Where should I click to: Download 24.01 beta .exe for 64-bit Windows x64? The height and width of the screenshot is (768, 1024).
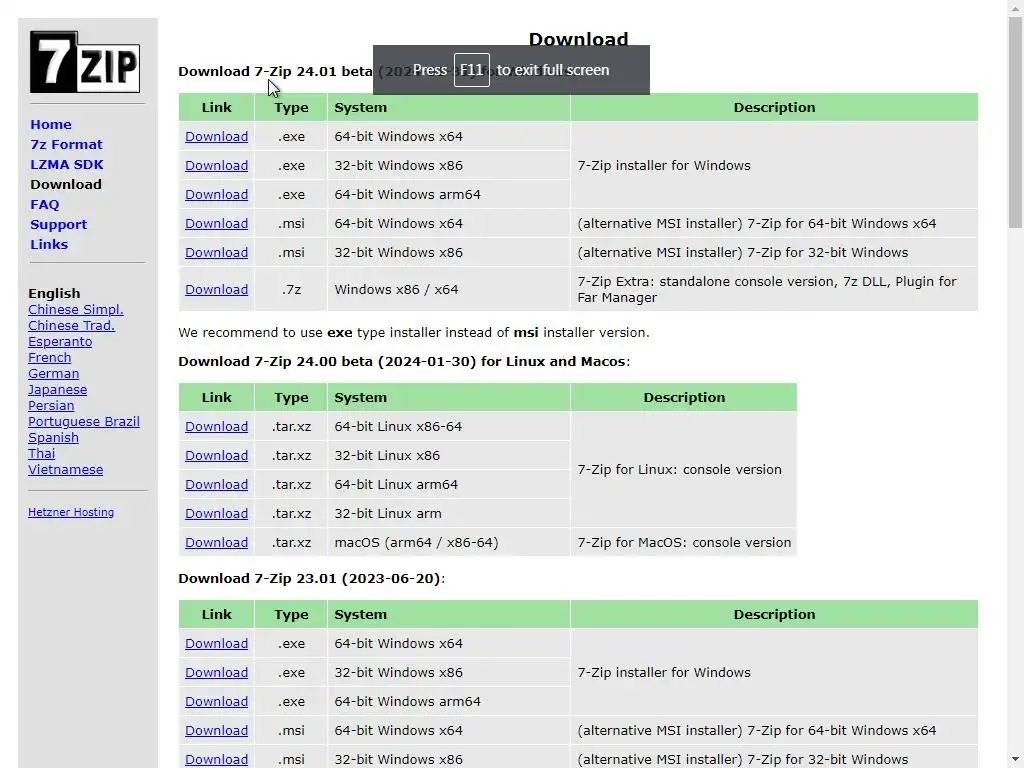click(216, 136)
